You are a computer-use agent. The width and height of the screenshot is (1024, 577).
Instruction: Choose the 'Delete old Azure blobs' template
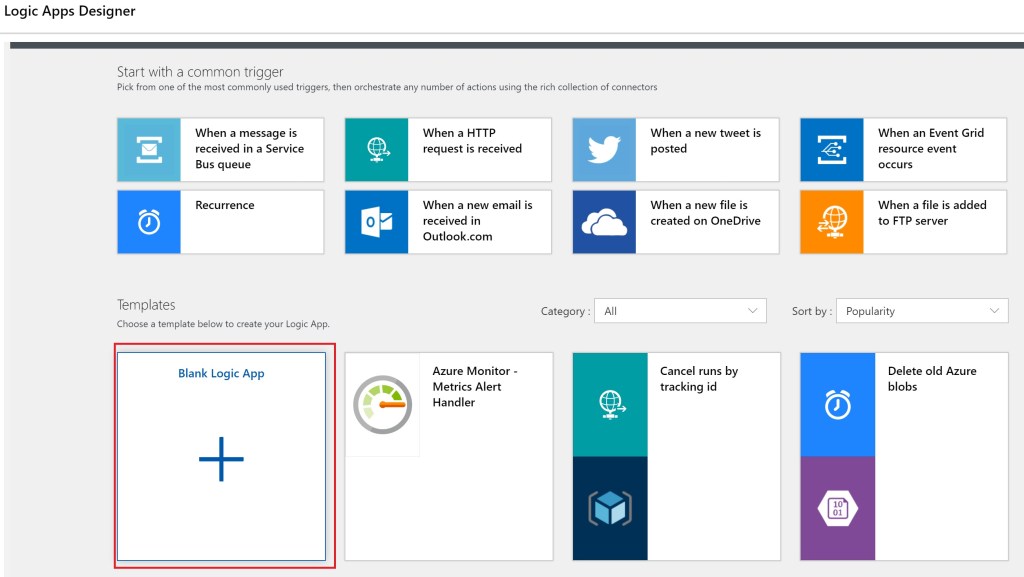(932, 378)
